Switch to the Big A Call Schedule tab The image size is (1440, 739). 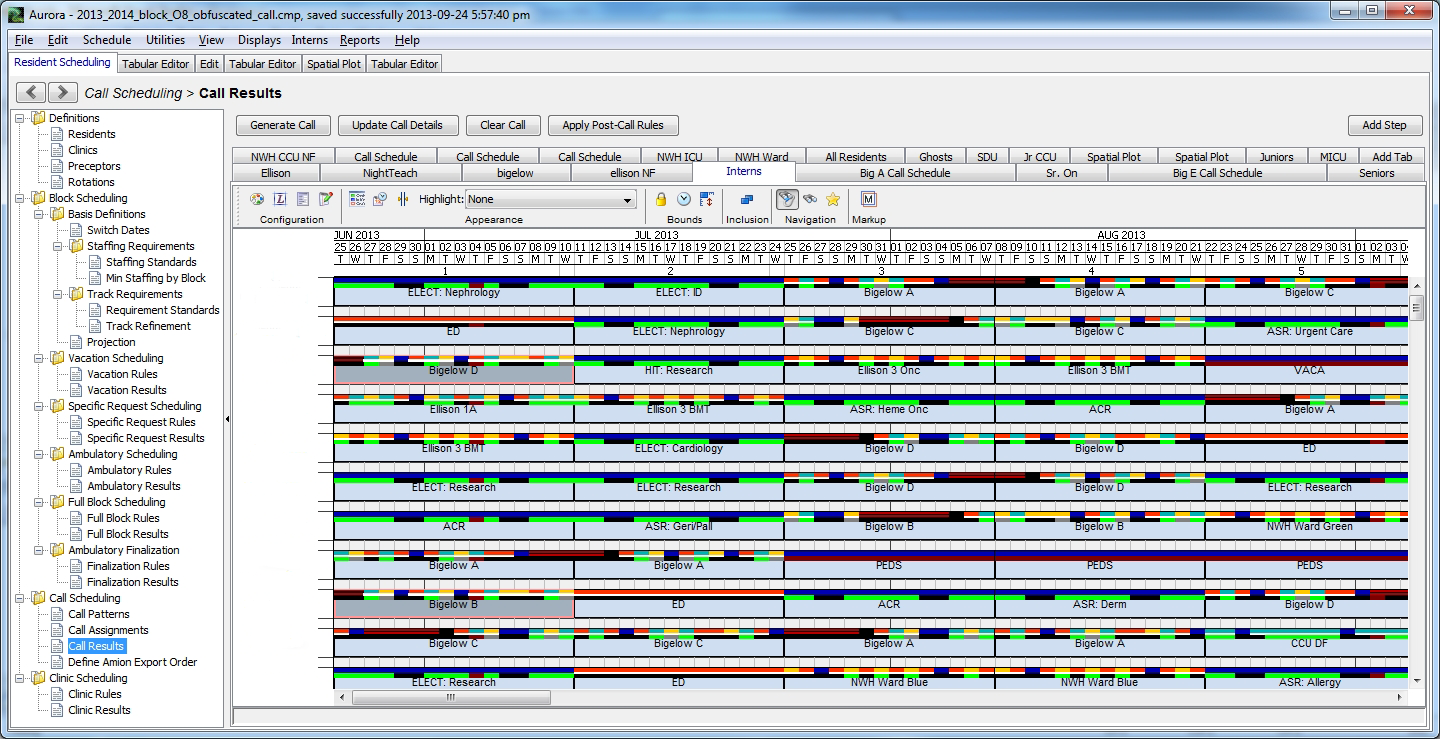[x=904, y=173]
